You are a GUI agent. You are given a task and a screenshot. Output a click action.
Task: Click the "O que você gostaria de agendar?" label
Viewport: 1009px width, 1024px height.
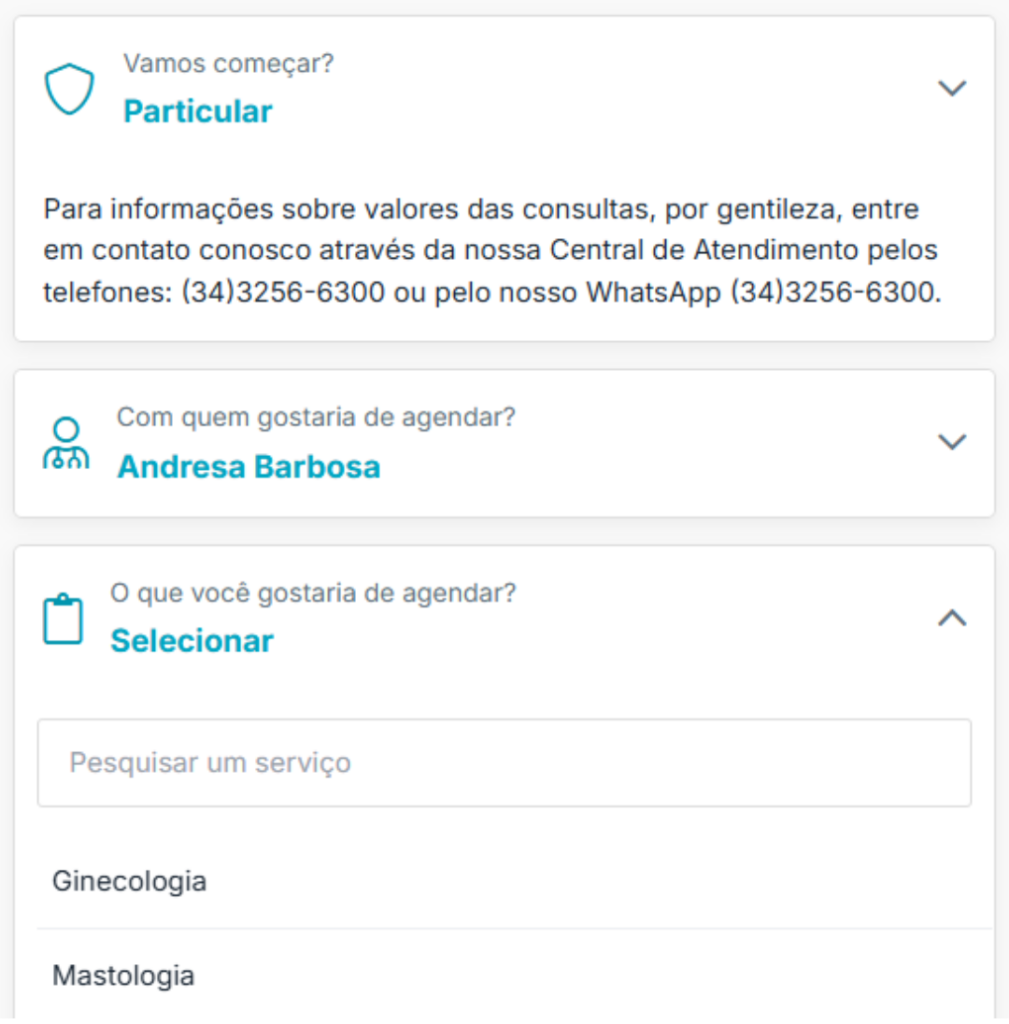click(313, 593)
